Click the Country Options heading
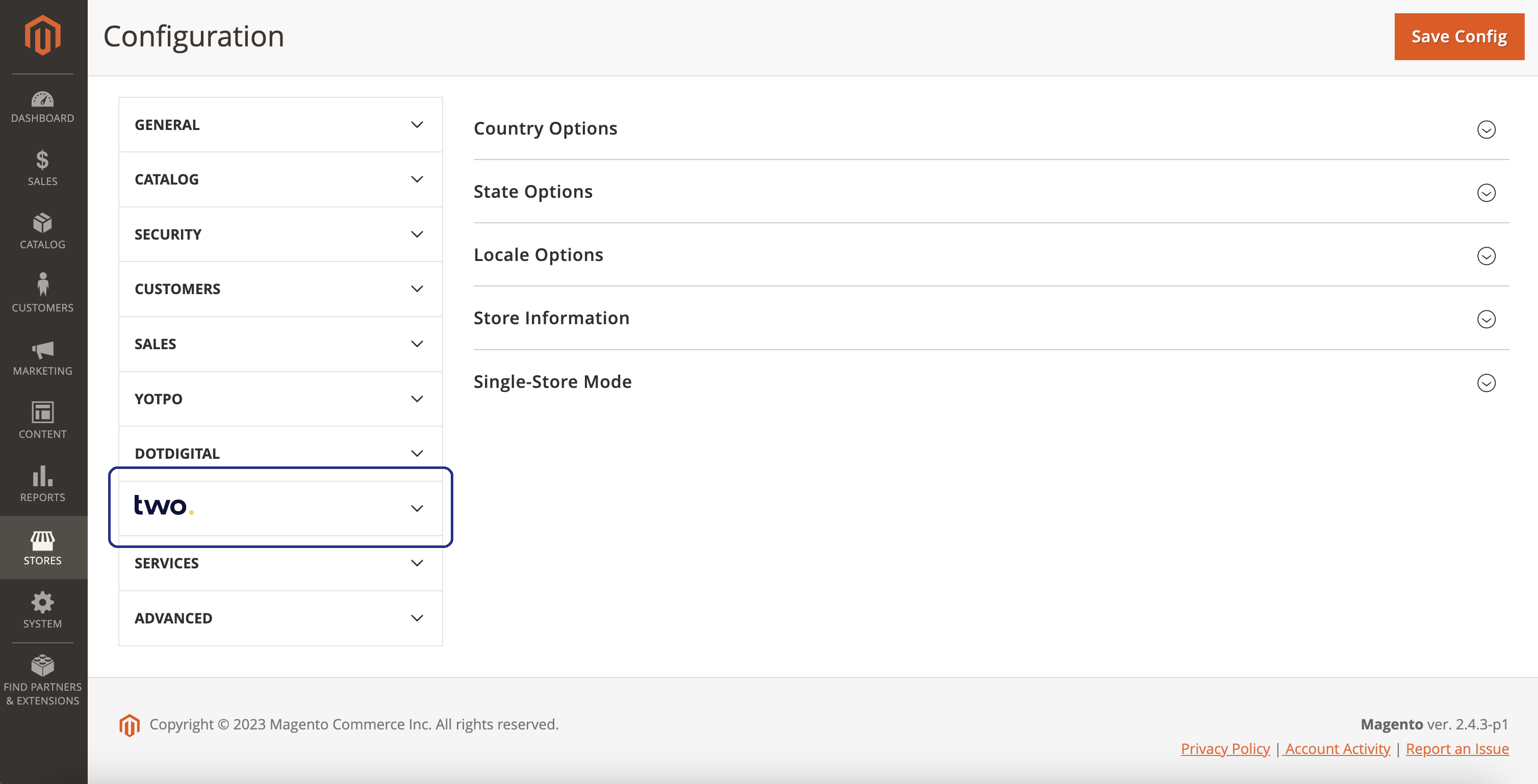Screen dimensions: 1538x784 [545, 128]
